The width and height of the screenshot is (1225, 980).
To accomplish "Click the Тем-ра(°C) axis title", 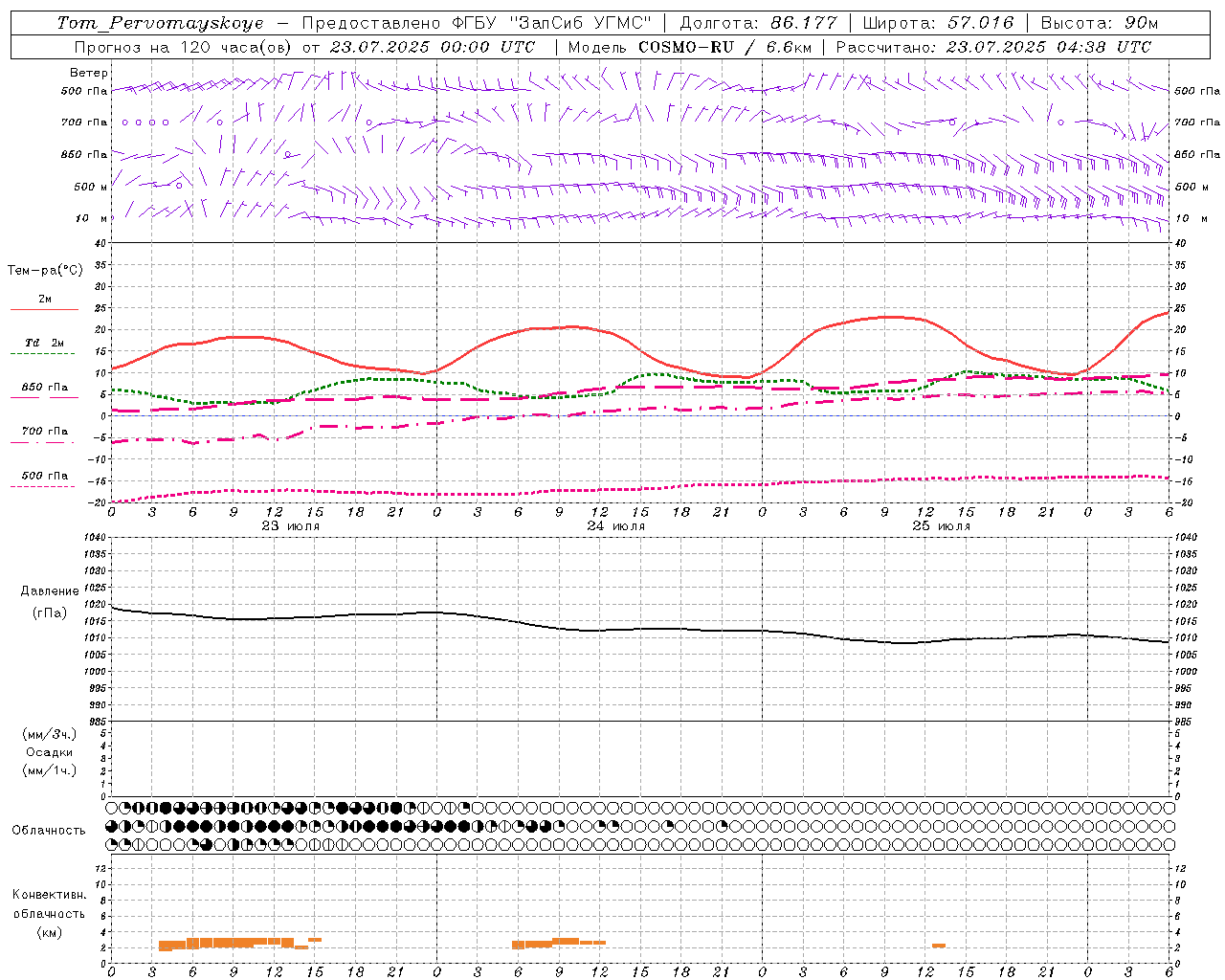I will (45, 270).
